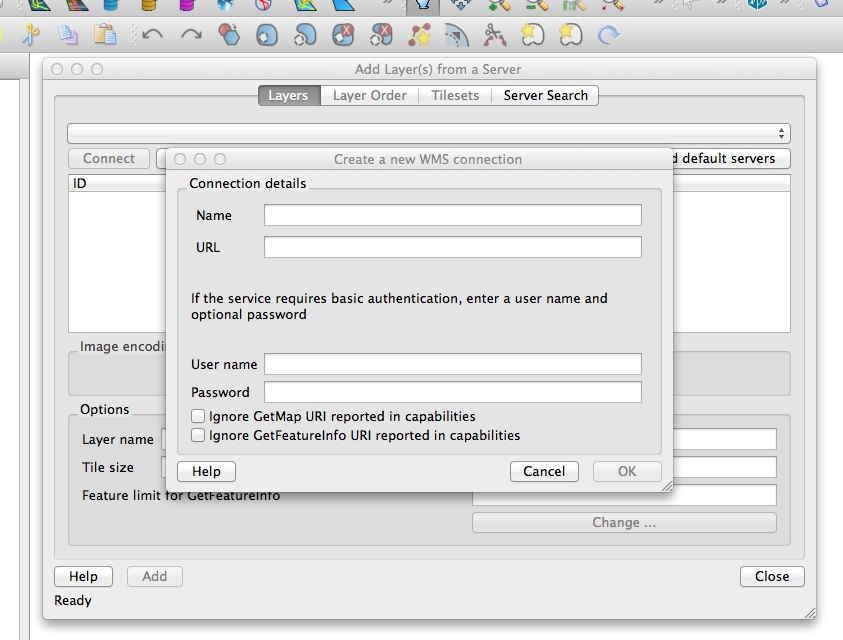
Task: Select the Delete Part tool
Action: point(381,35)
